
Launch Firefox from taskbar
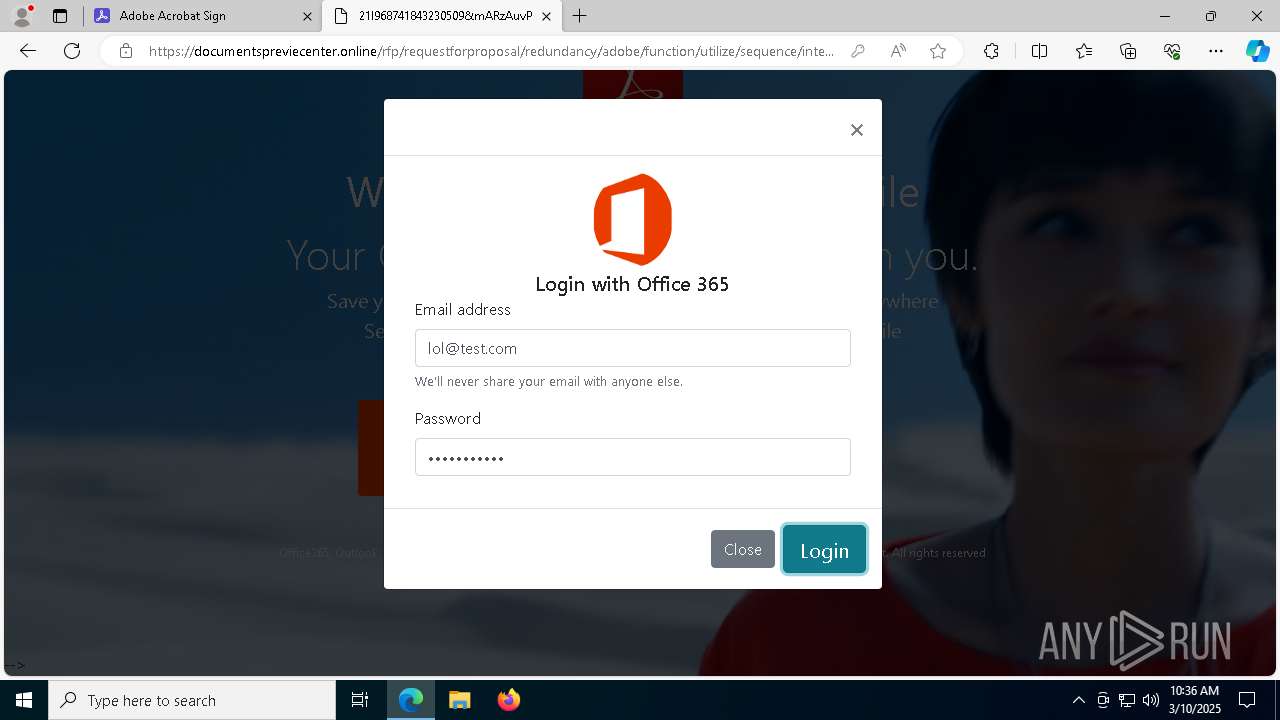click(508, 700)
